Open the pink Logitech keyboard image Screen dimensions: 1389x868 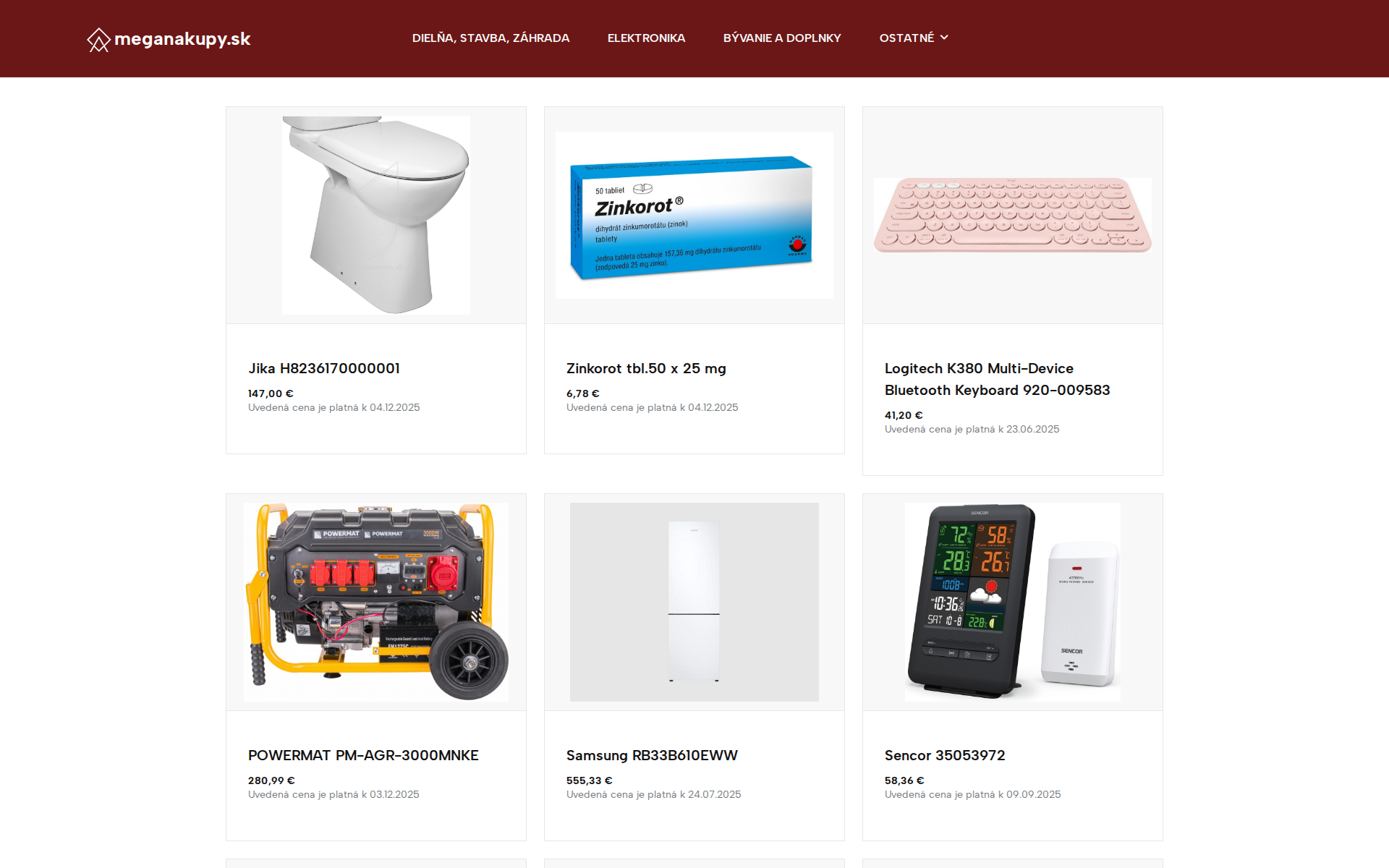coord(1013,215)
